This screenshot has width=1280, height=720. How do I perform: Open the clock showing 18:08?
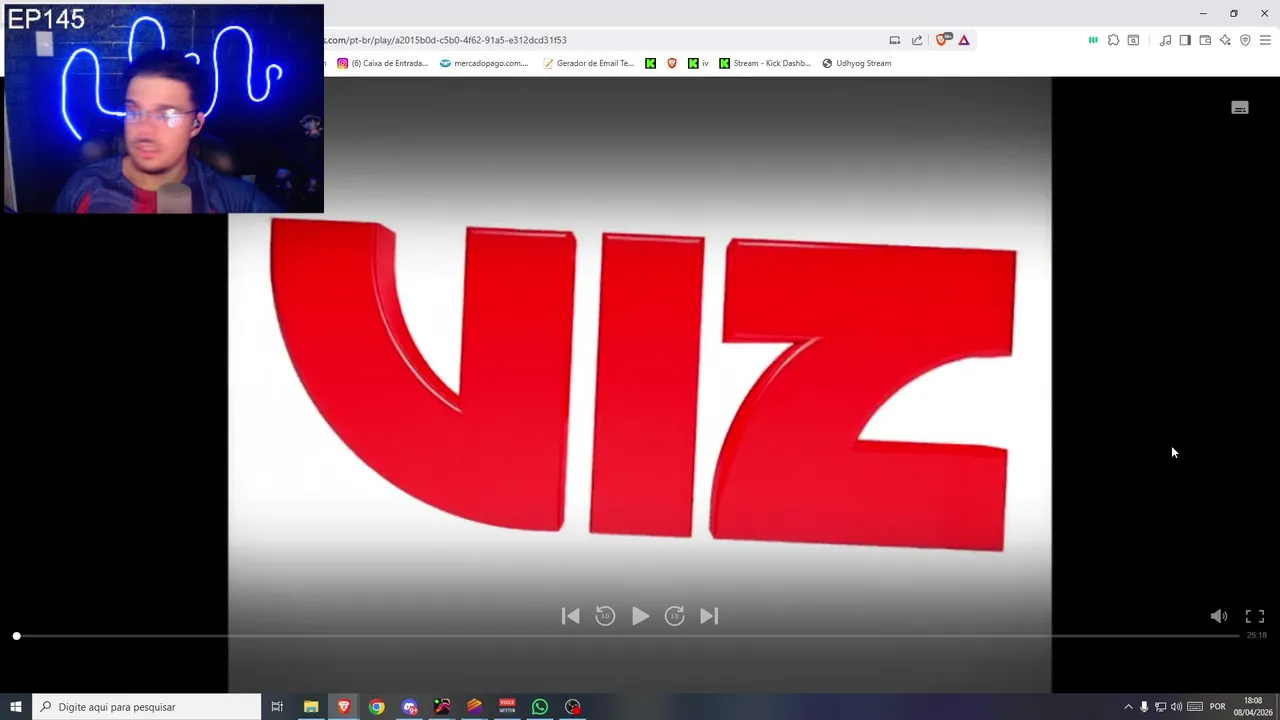pos(1253,707)
